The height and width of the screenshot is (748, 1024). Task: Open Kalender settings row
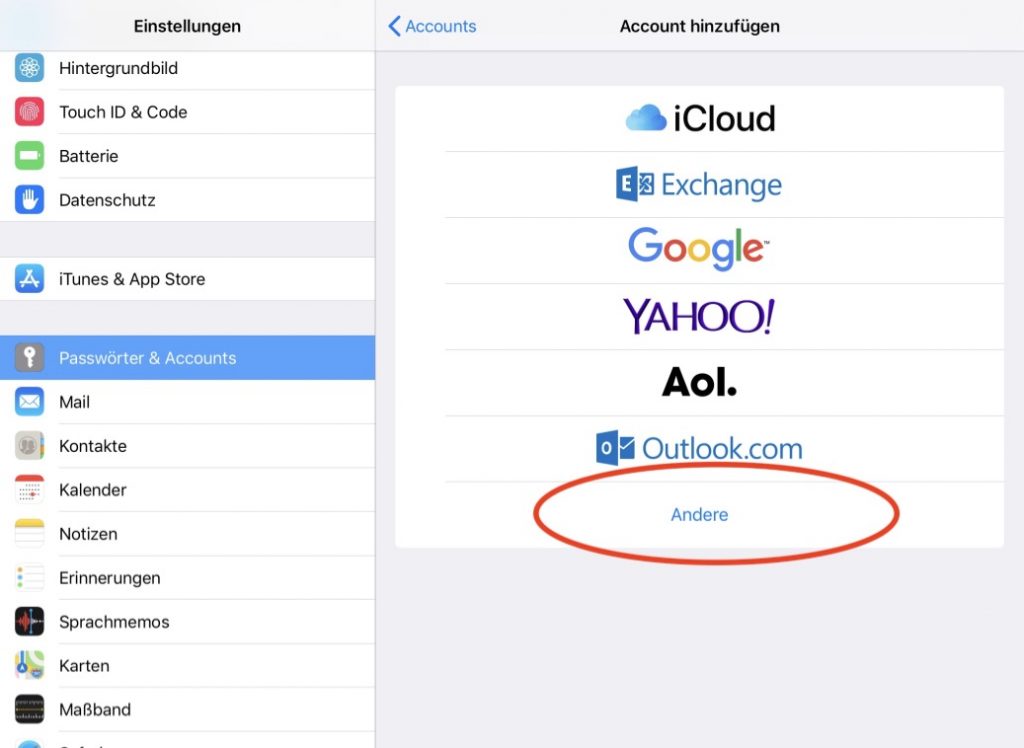pos(187,489)
